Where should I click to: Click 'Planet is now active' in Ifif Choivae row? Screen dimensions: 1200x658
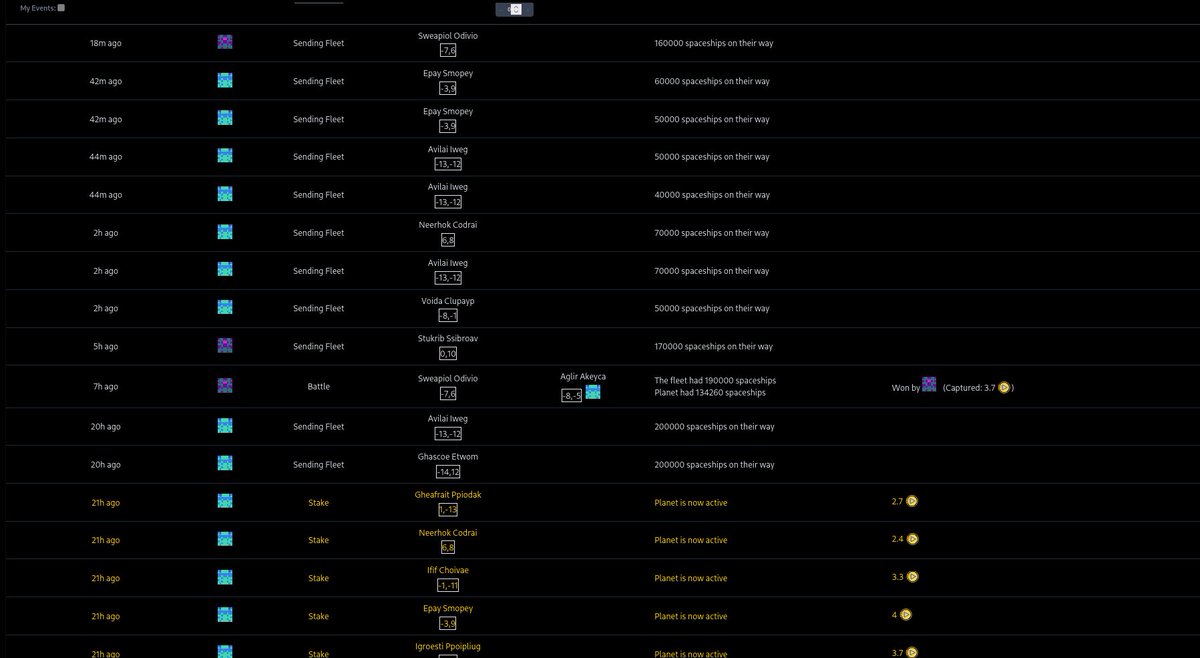[x=691, y=579]
